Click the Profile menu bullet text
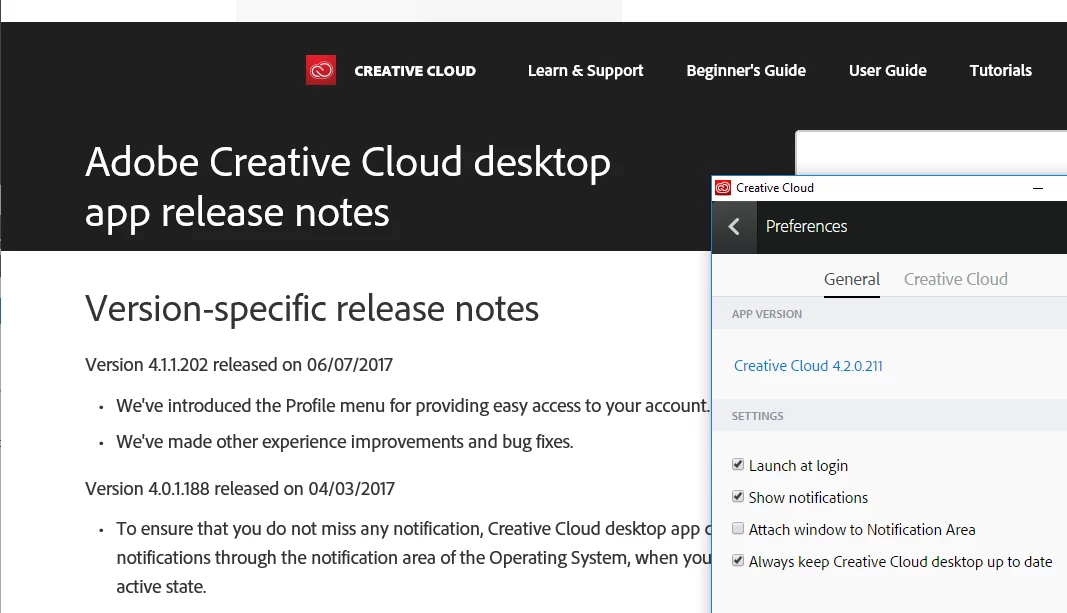 [x=413, y=406]
